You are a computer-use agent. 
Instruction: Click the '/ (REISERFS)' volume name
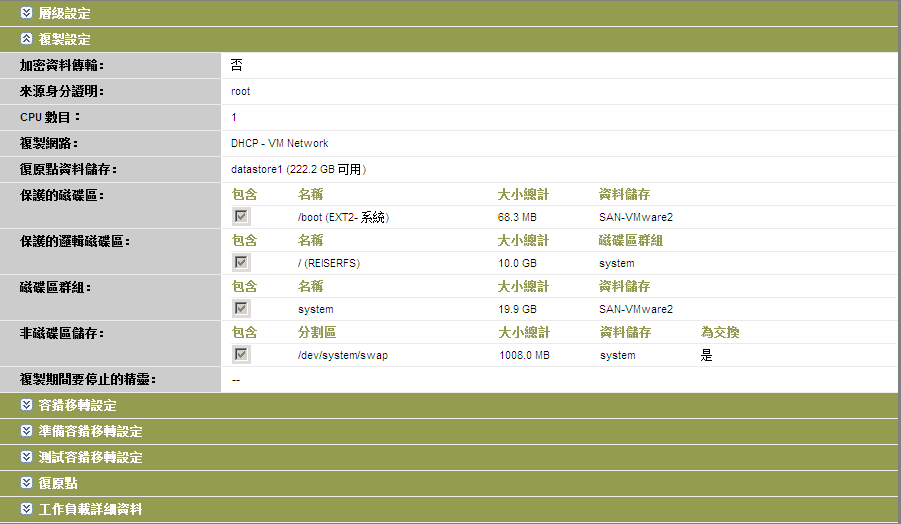pos(329,263)
